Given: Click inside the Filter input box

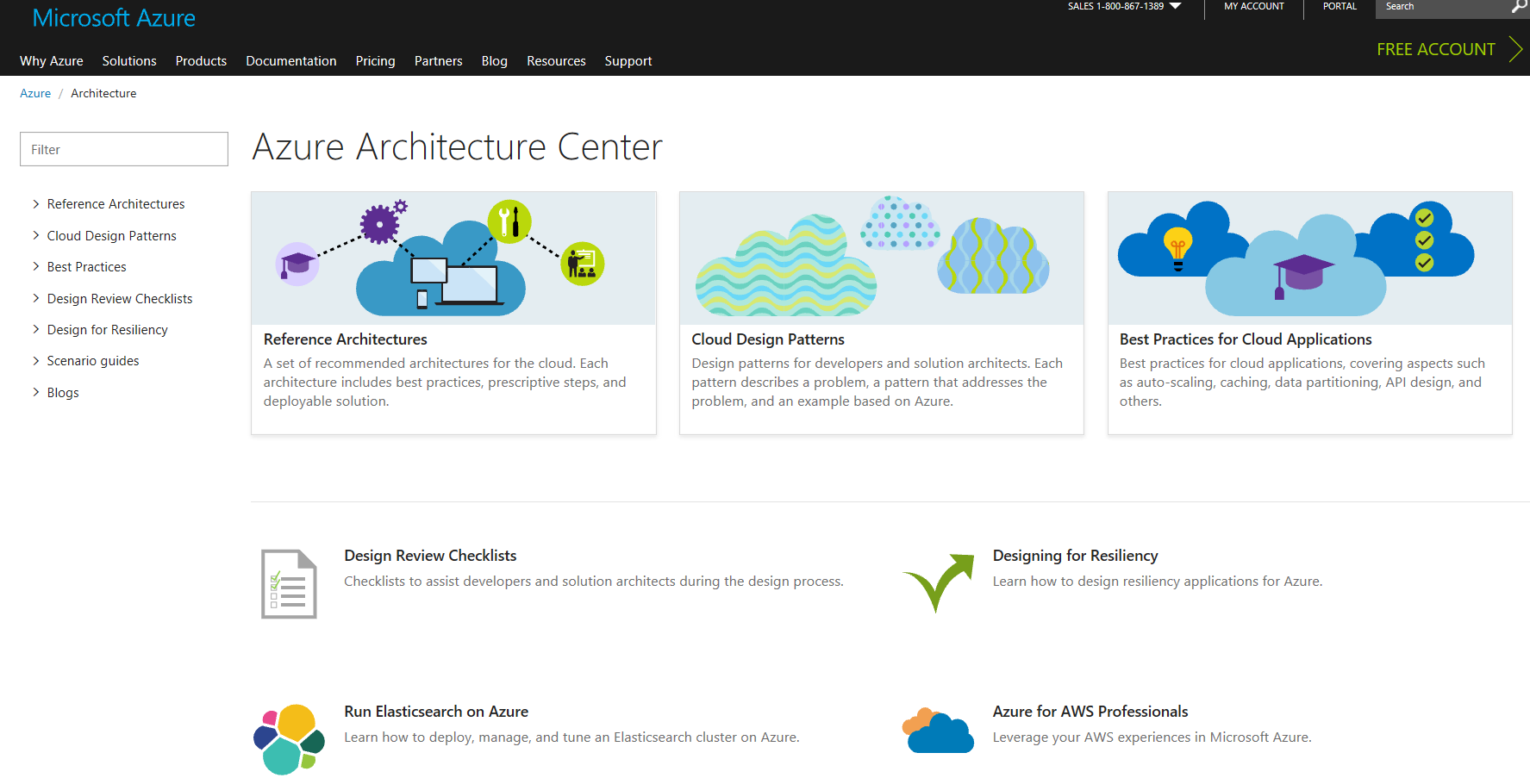Looking at the screenshot, I should click(123, 148).
